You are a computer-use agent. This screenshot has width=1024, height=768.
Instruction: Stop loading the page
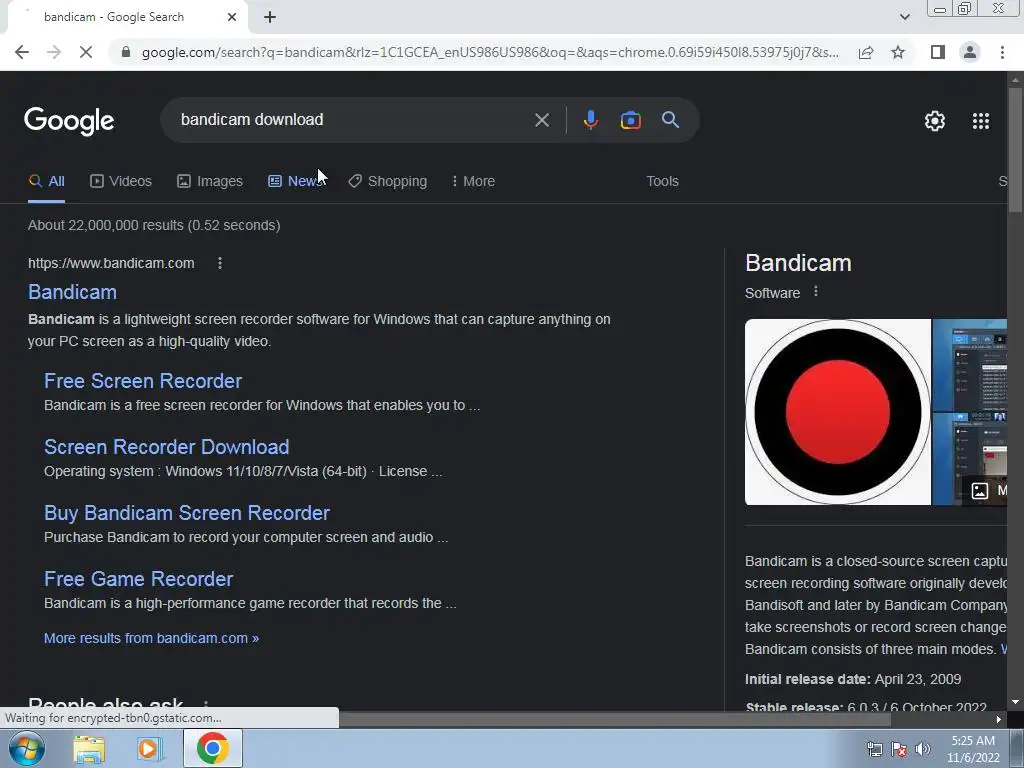pyautogui.click(x=86, y=52)
